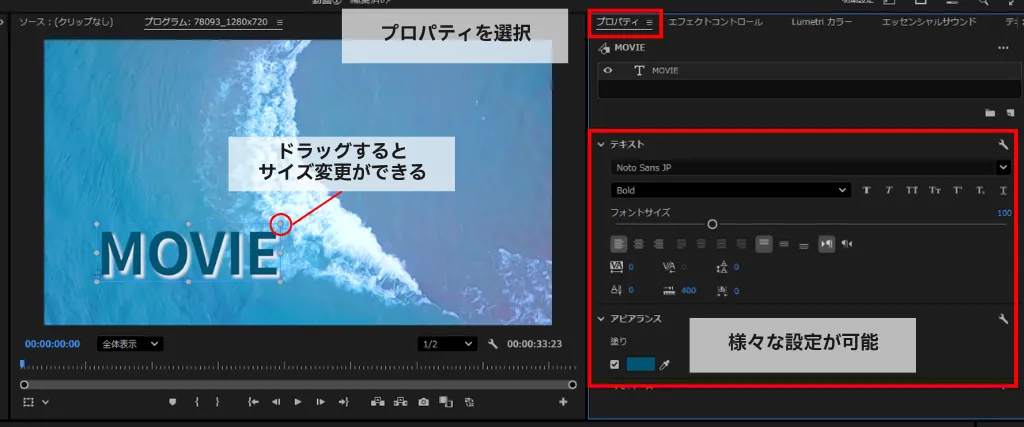Open the Text section wrench settings
The width and height of the screenshot is (1024, 427).
tap(1004, 144)
